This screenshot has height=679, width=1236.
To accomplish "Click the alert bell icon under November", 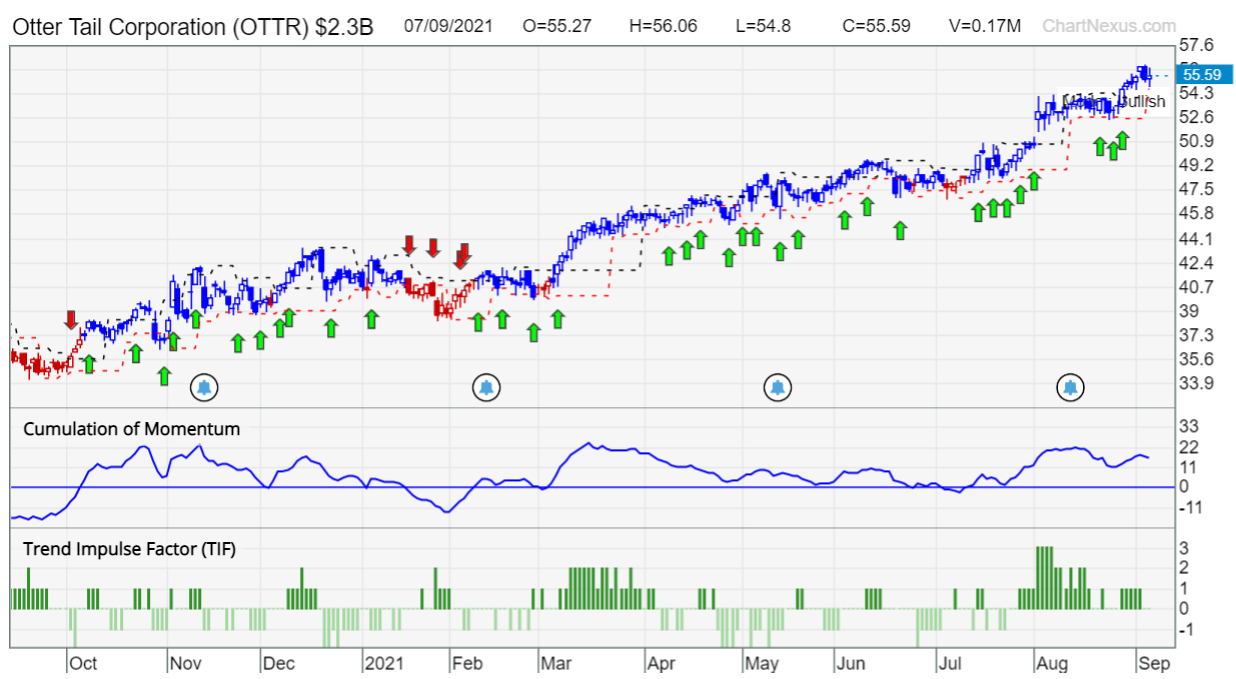I will coord(204,387).
